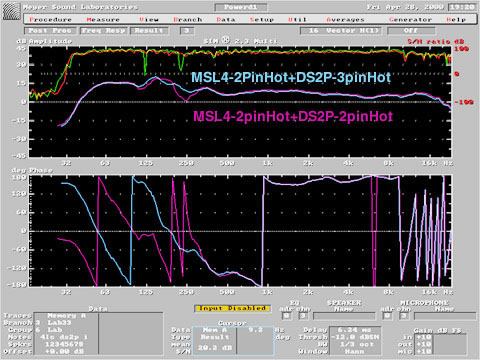Click the branch number 3 field
Screen dimensions: 480x360
point(187,31)
